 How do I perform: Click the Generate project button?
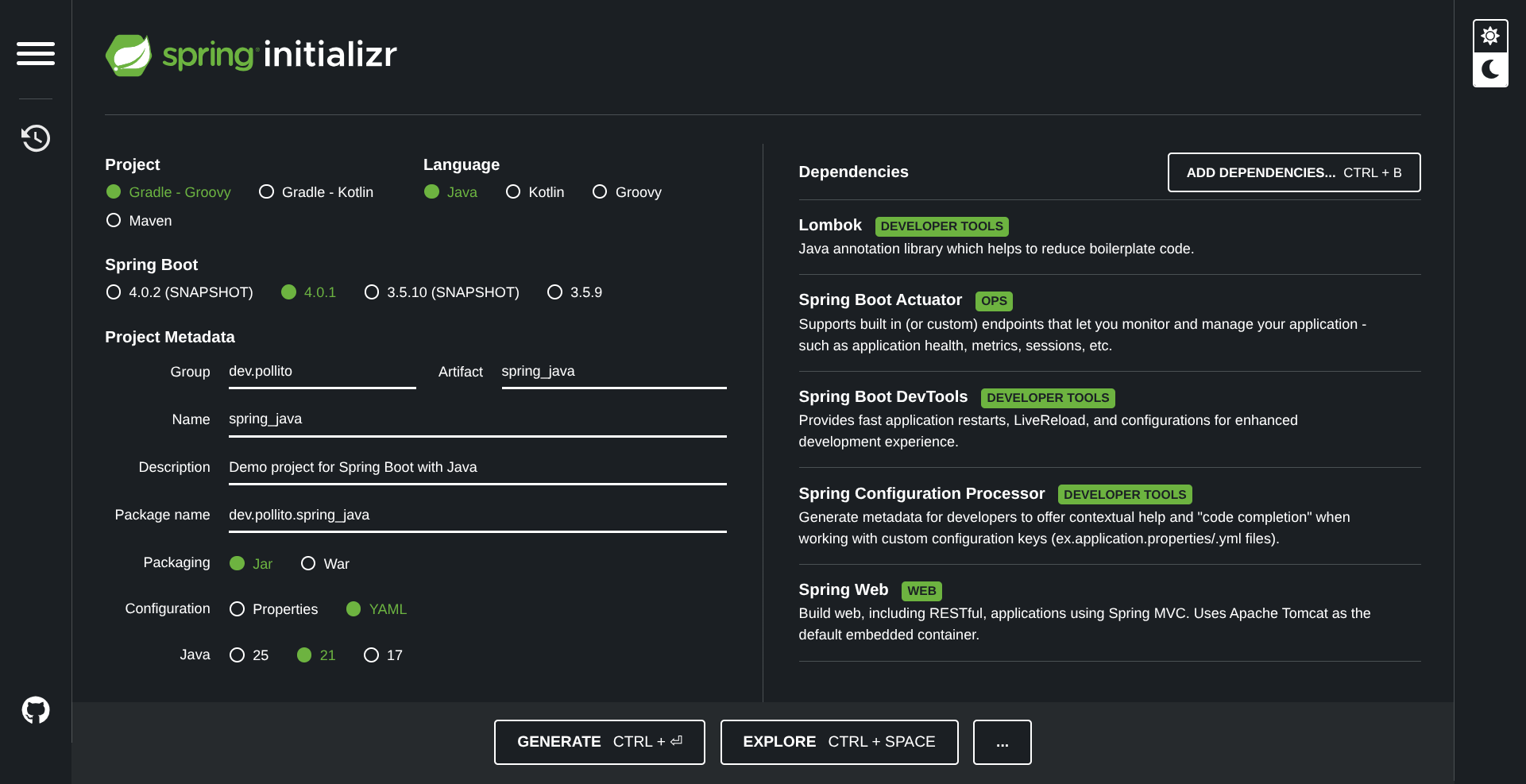pos(599,742)
